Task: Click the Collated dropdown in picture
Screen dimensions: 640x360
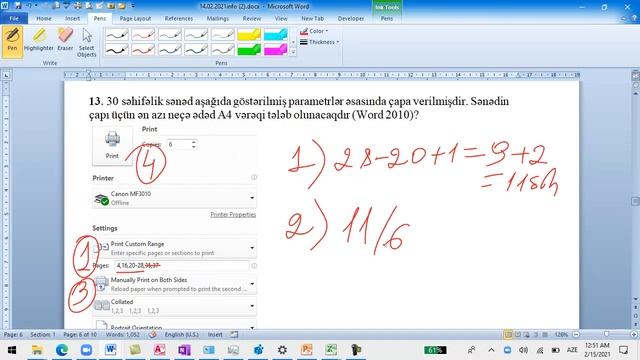Action: (x=174, y=306)
